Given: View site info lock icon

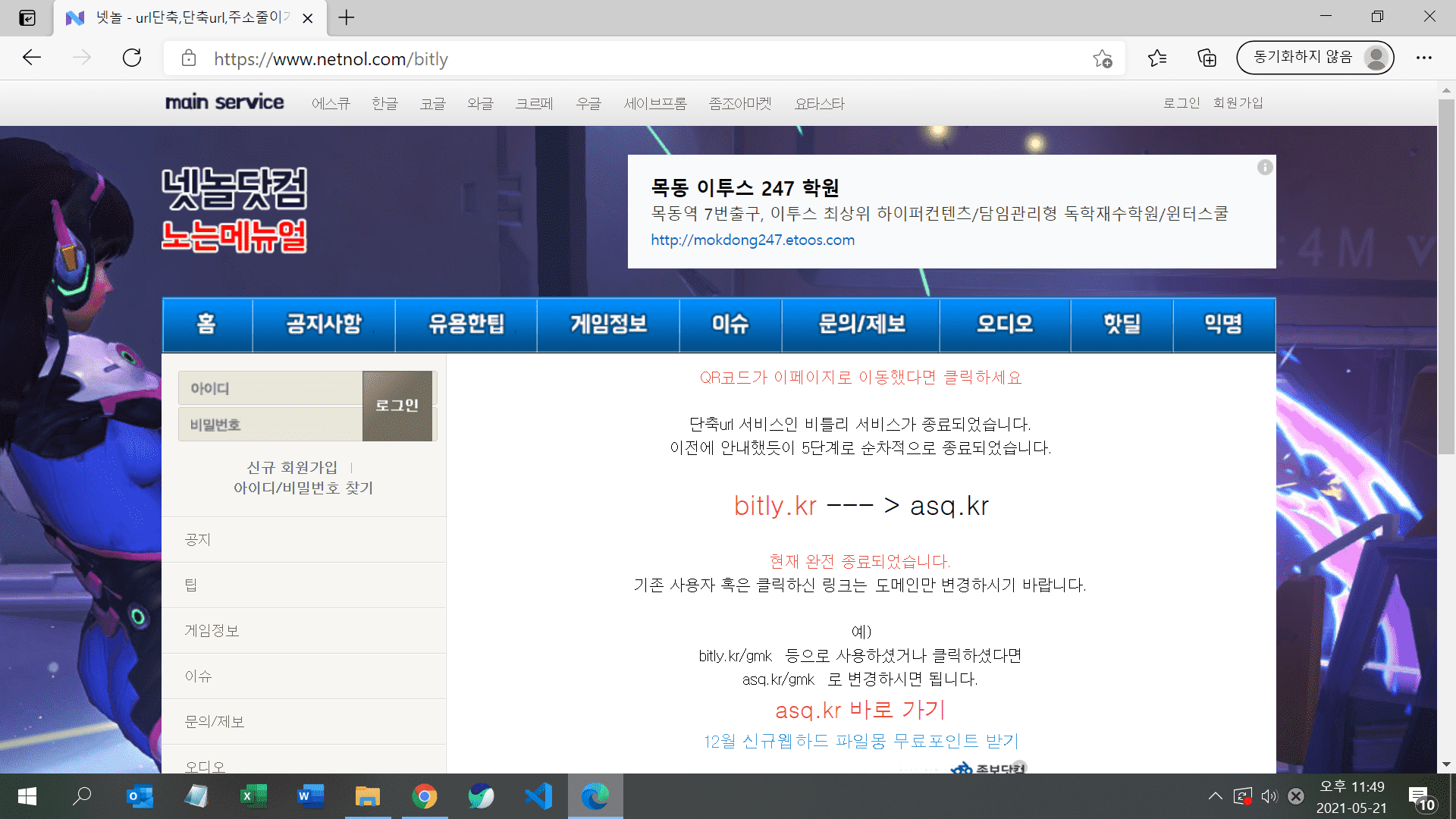Looking at the screenshot, I should tap(189, 58).
